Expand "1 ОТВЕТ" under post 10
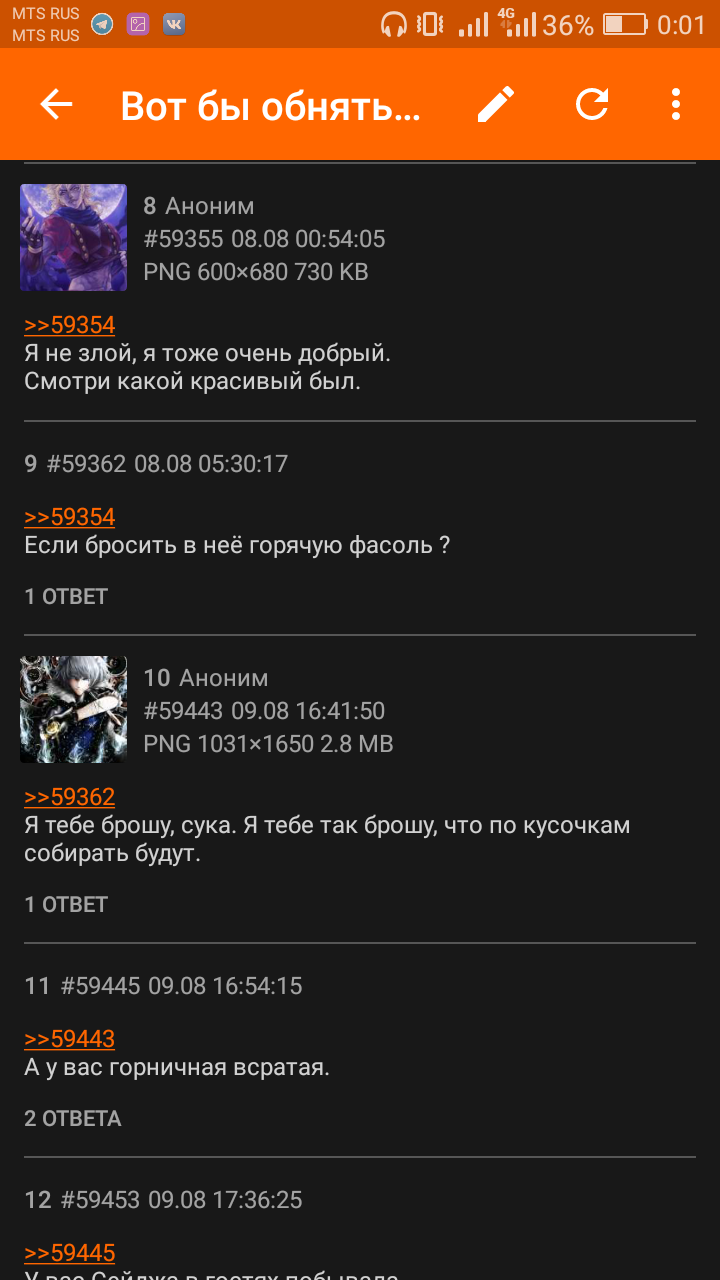Viewport: 720px width, 1280px height. pos(66,905)
